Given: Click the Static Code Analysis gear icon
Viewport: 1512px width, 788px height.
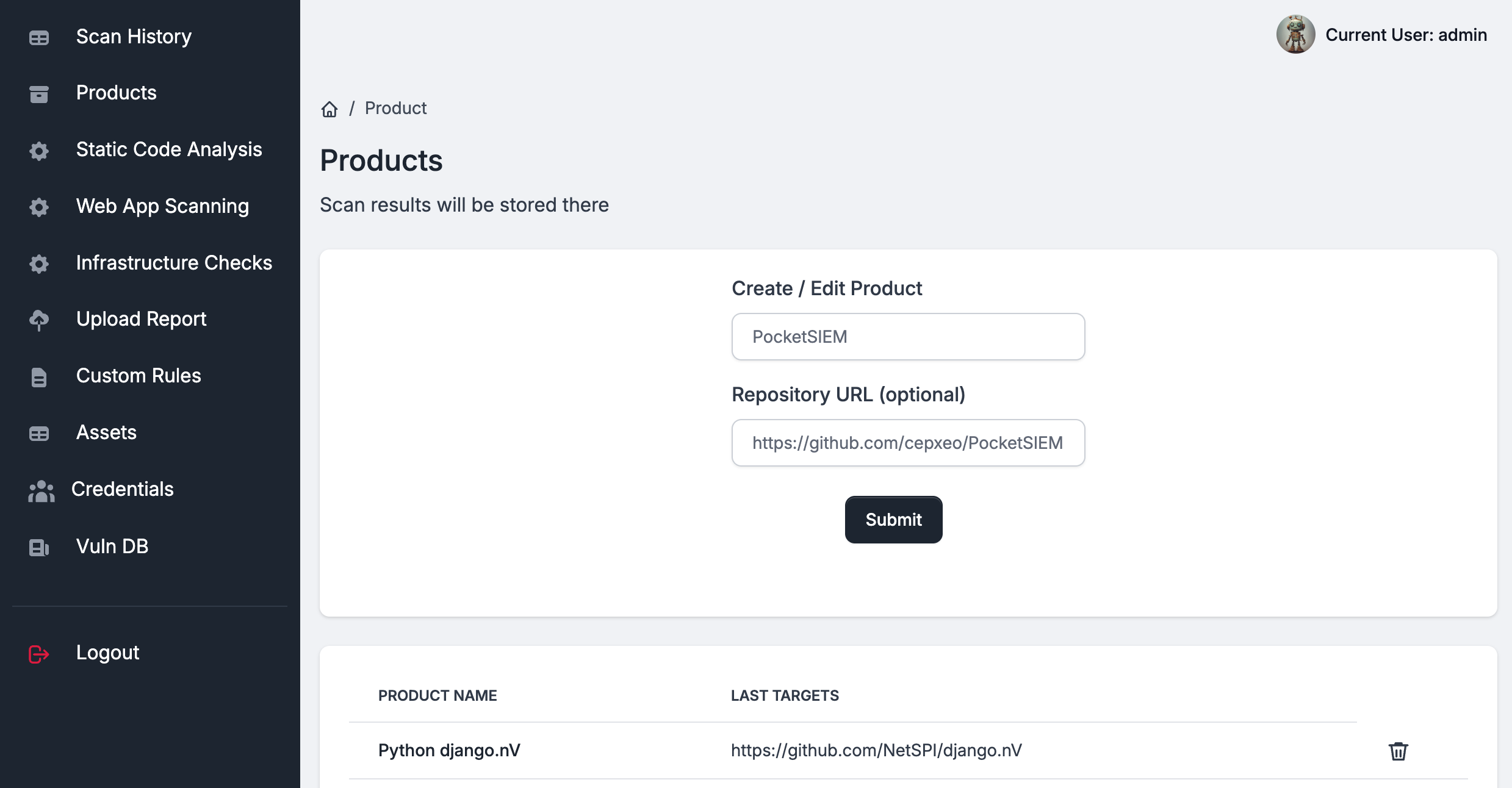Looking at the screenshot, I should (39, 151).
